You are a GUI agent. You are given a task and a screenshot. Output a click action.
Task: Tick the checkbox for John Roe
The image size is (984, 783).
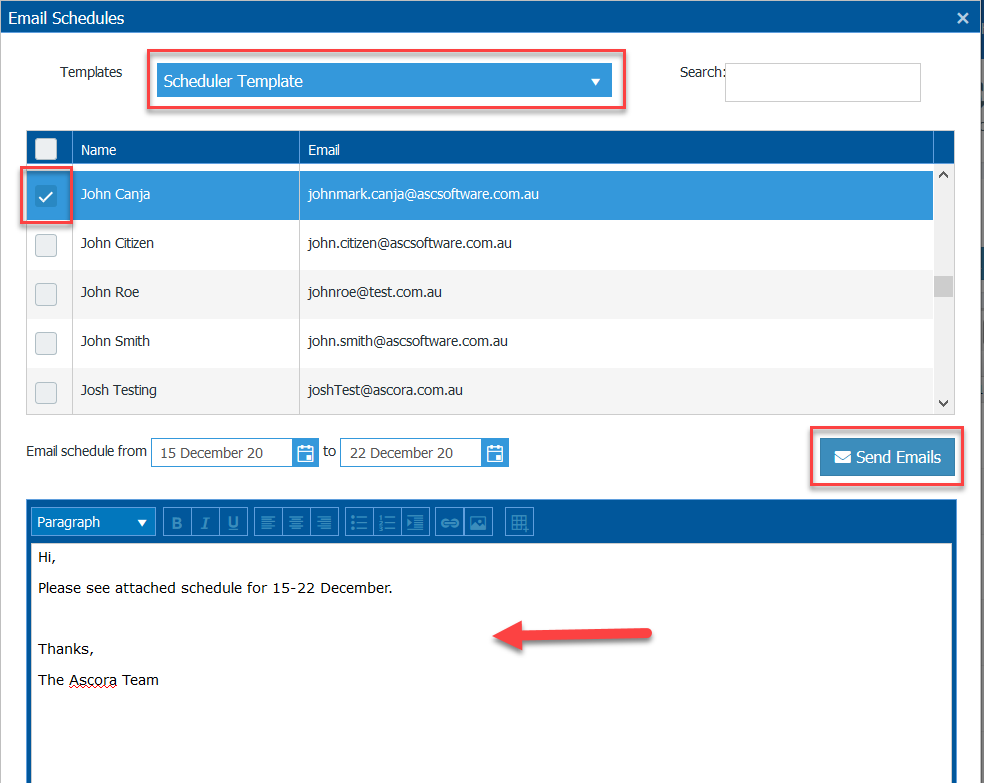(x=46, y=294)
